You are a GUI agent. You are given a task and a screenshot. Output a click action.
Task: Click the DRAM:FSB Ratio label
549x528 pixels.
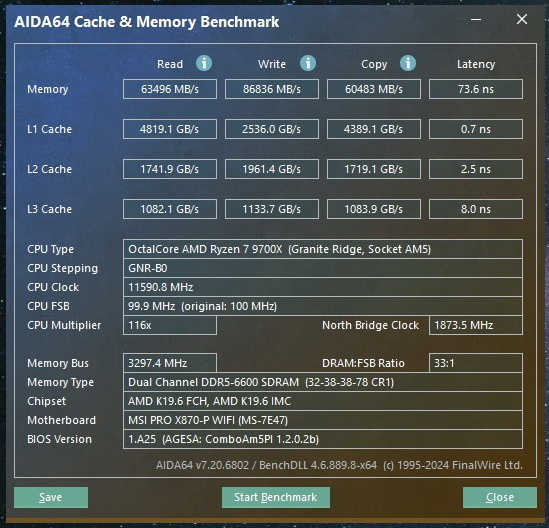[x=363, y=363]
